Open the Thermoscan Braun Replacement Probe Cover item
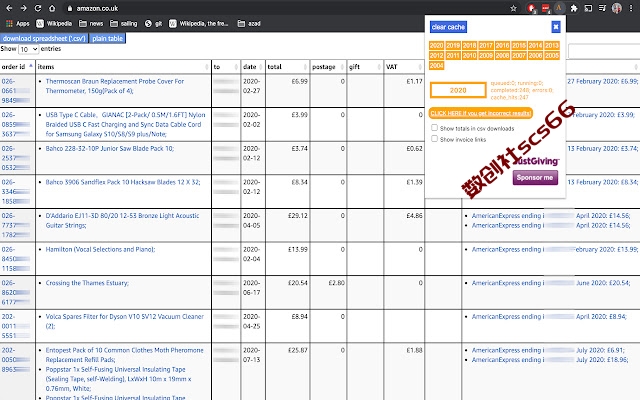The width and height of the screenshot is (640, 400). coord(115,86)
